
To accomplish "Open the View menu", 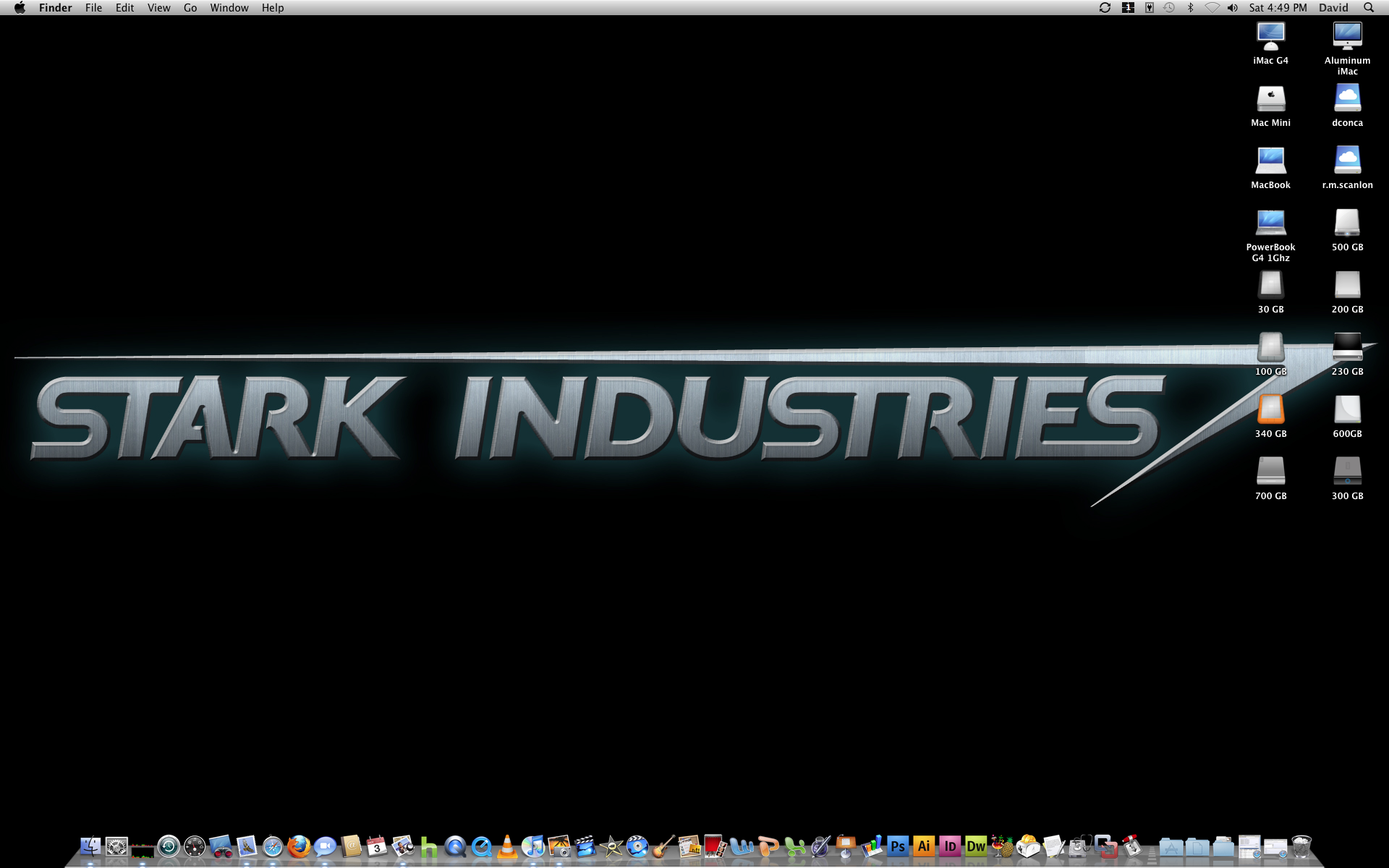I will 158,7.
